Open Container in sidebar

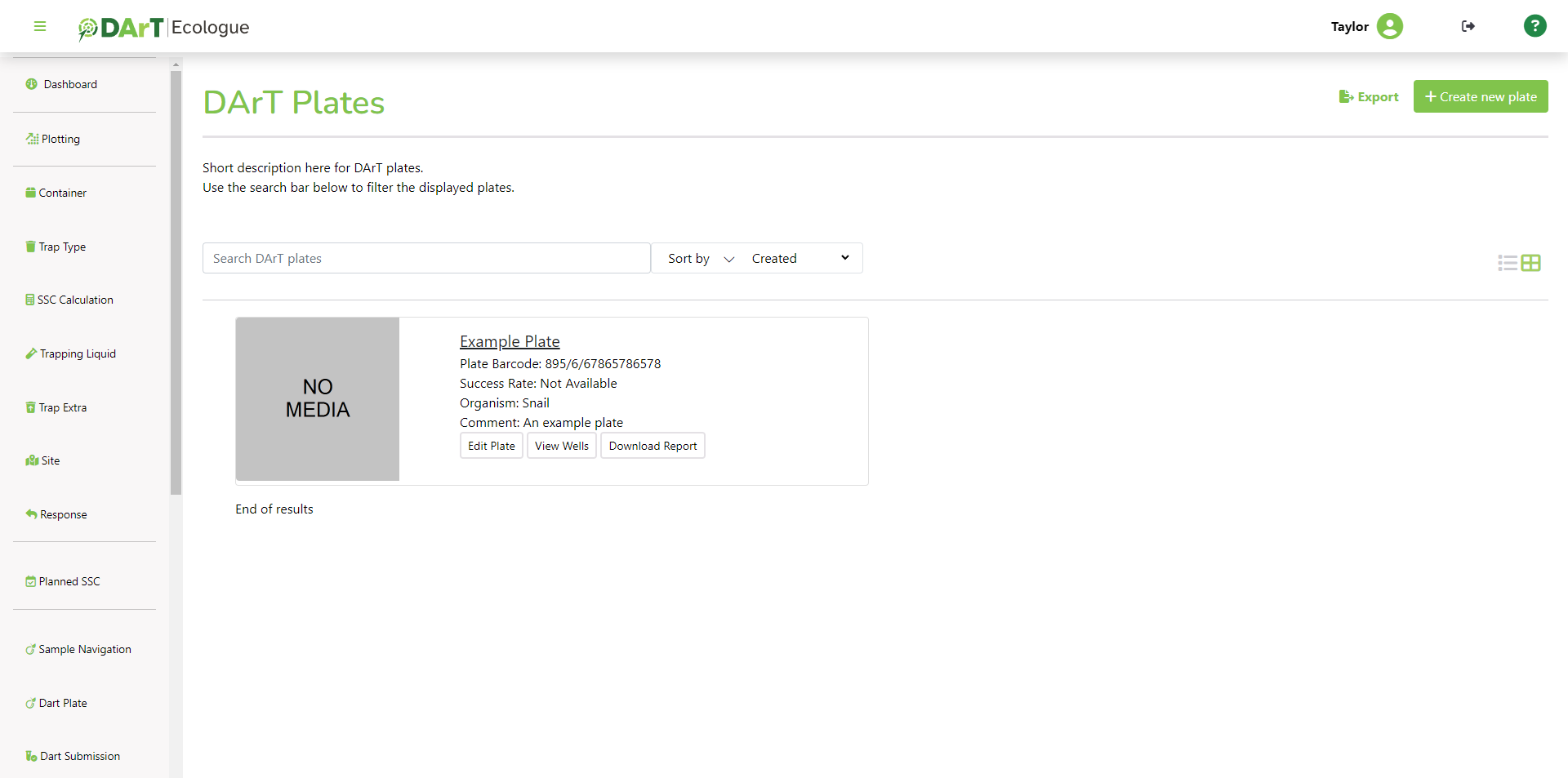[63, 193]
